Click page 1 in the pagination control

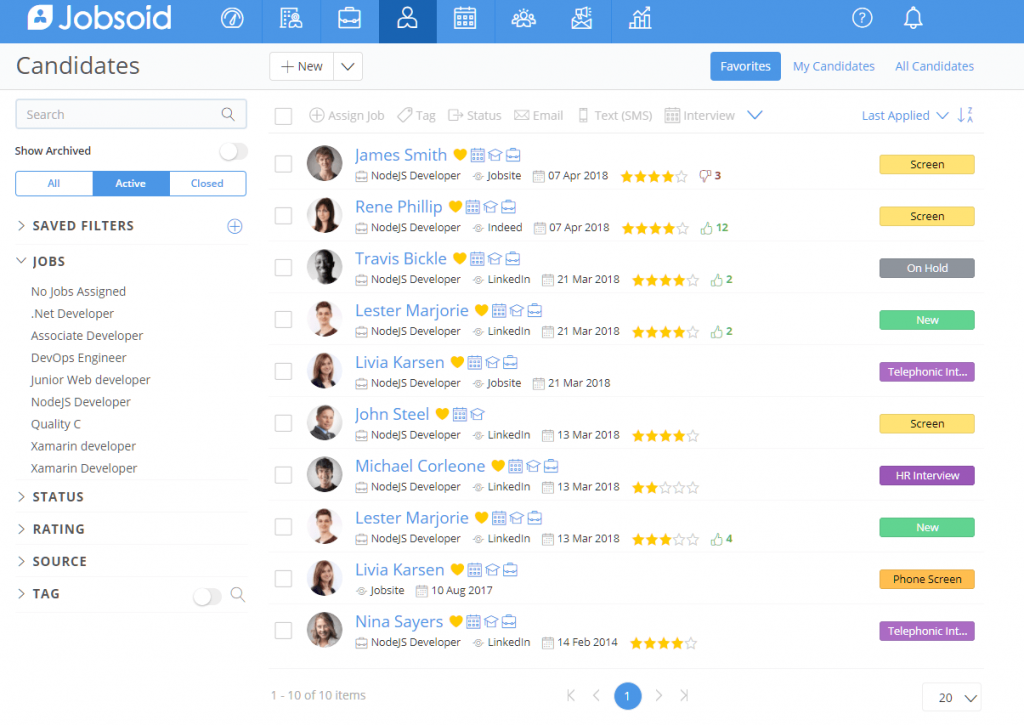(628, 695)
